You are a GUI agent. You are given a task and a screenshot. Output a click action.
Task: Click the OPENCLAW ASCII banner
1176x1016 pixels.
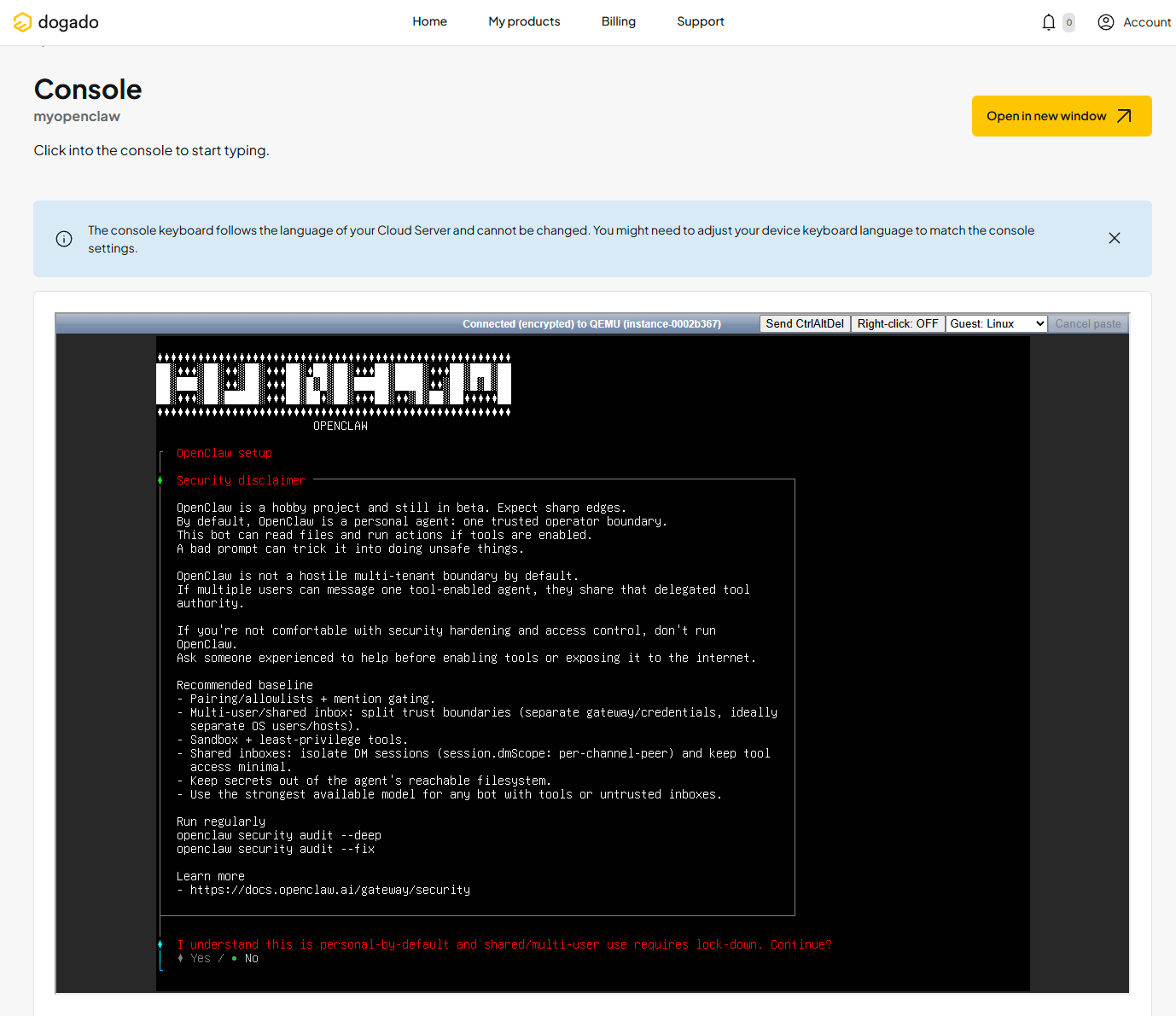click(334, 385)
